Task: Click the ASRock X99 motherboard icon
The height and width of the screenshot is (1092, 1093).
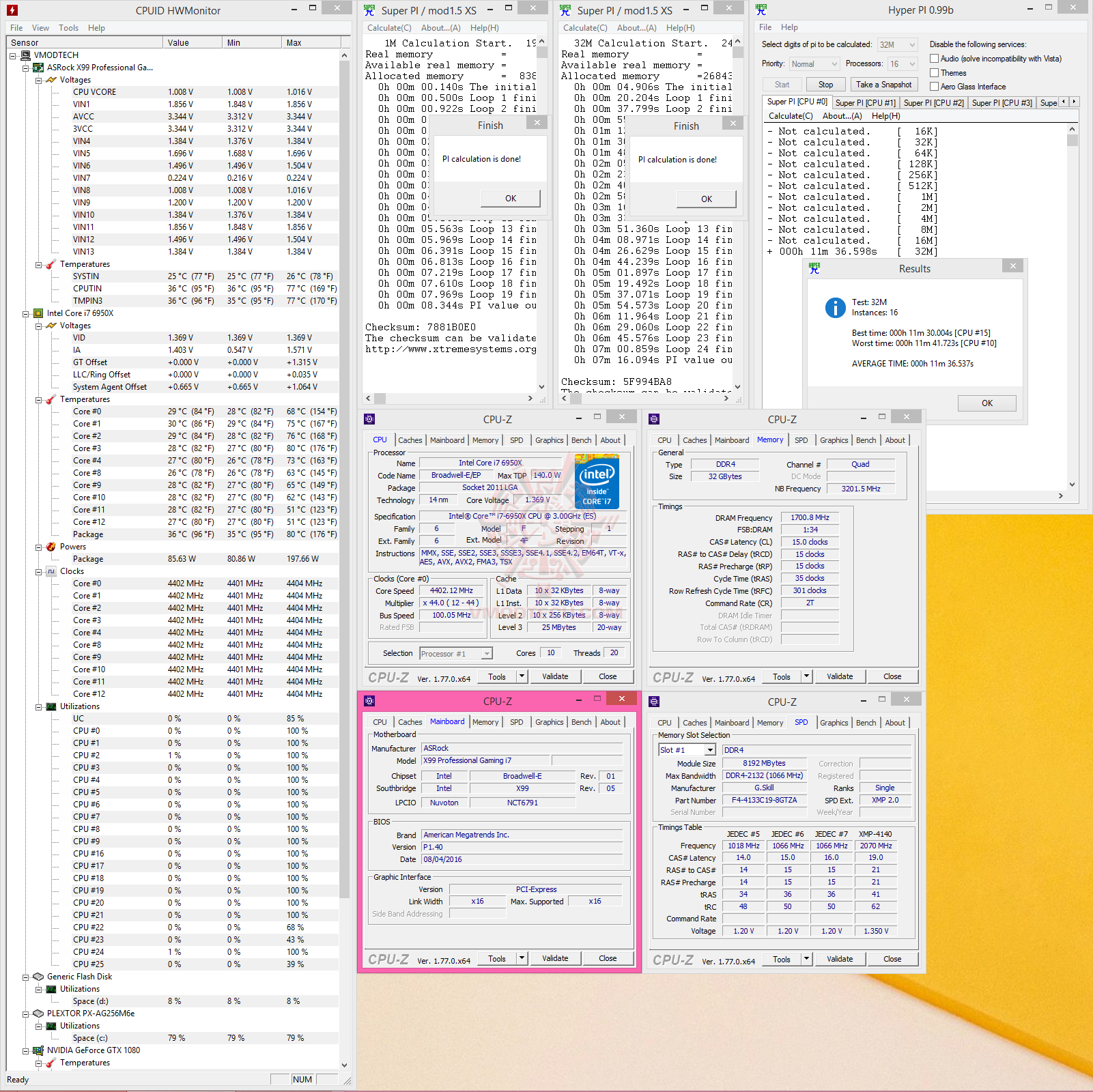Action: [39, 68]
